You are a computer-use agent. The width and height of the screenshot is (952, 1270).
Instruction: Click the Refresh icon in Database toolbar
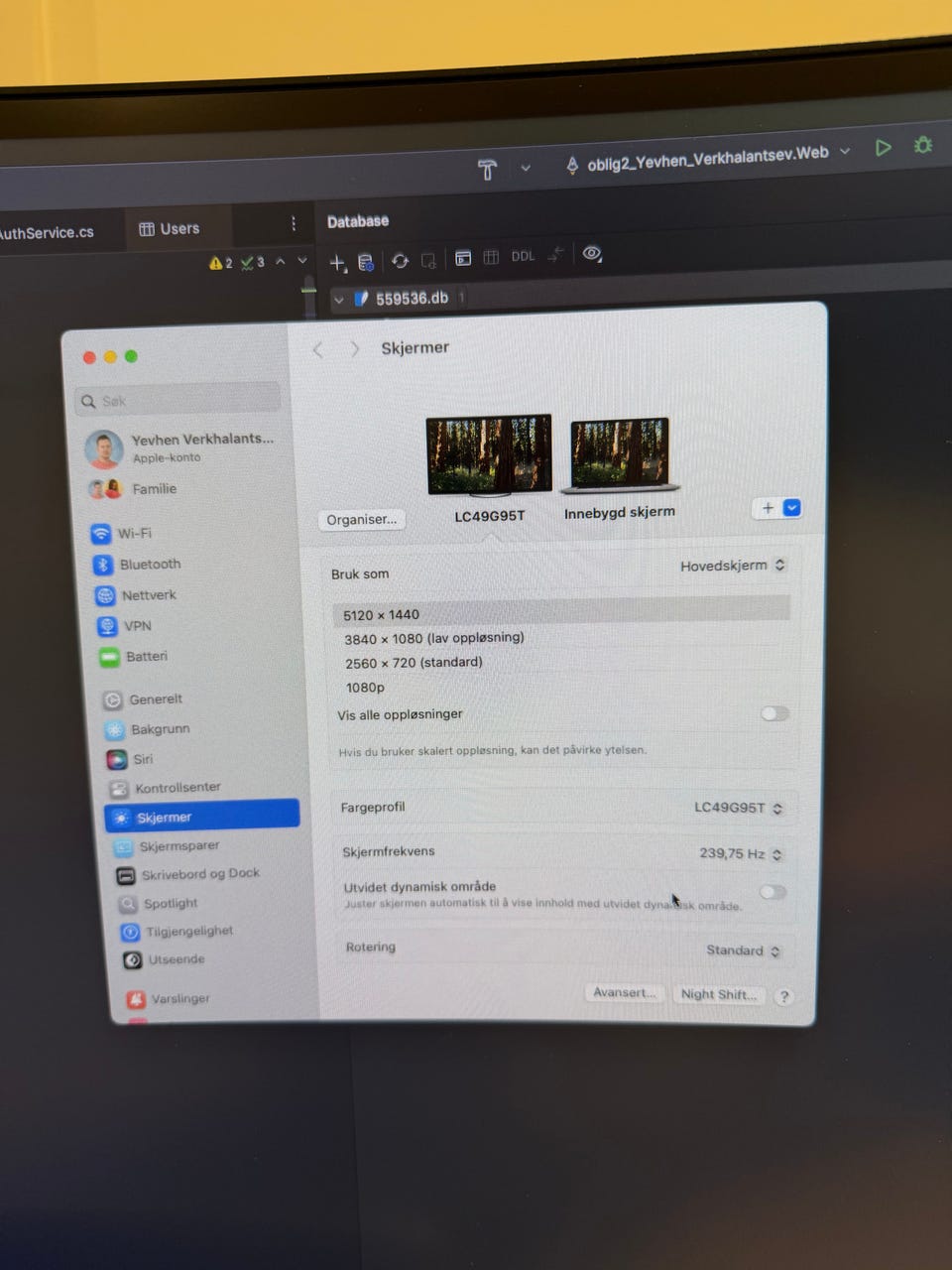[x=400, y=261]
